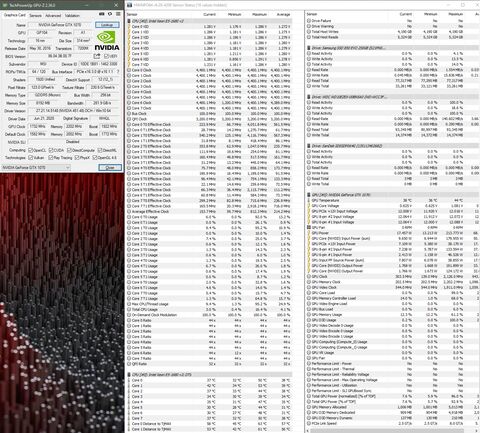This screenshot has width=480, height=433.
Task: Toggle the DirectML checkbox
Action: pyautogui.click(x=101, y=150)
